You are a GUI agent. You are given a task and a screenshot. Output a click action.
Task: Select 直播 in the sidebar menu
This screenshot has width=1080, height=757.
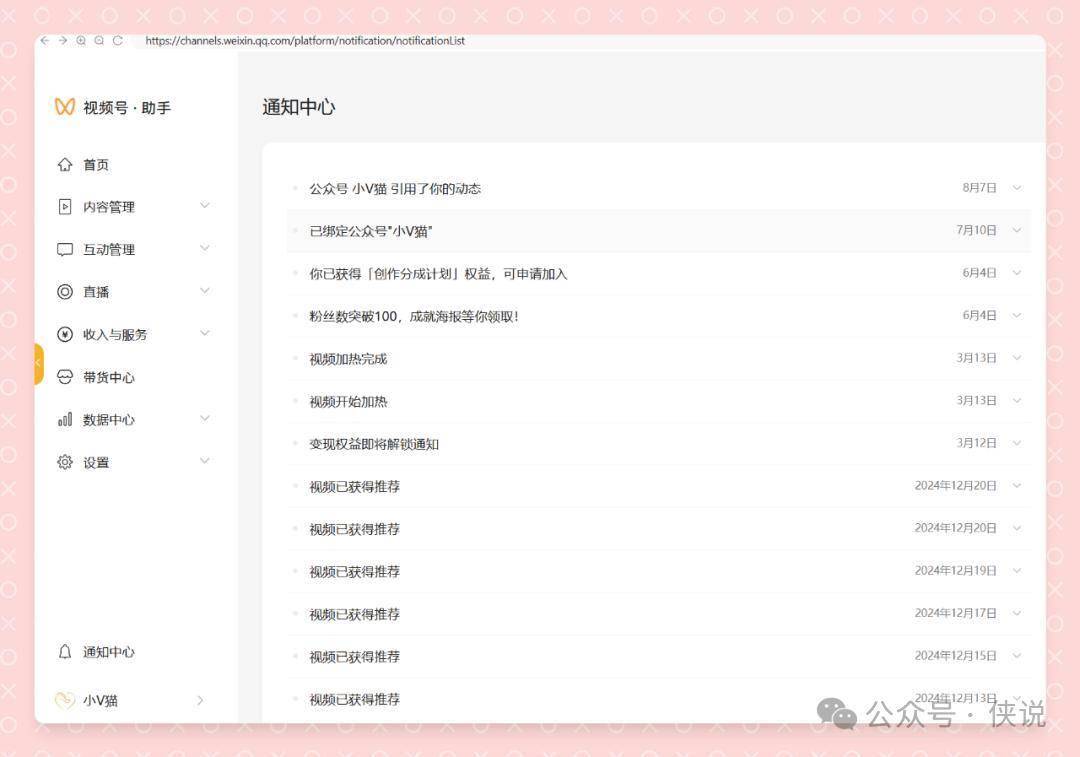tap(97, 292)
